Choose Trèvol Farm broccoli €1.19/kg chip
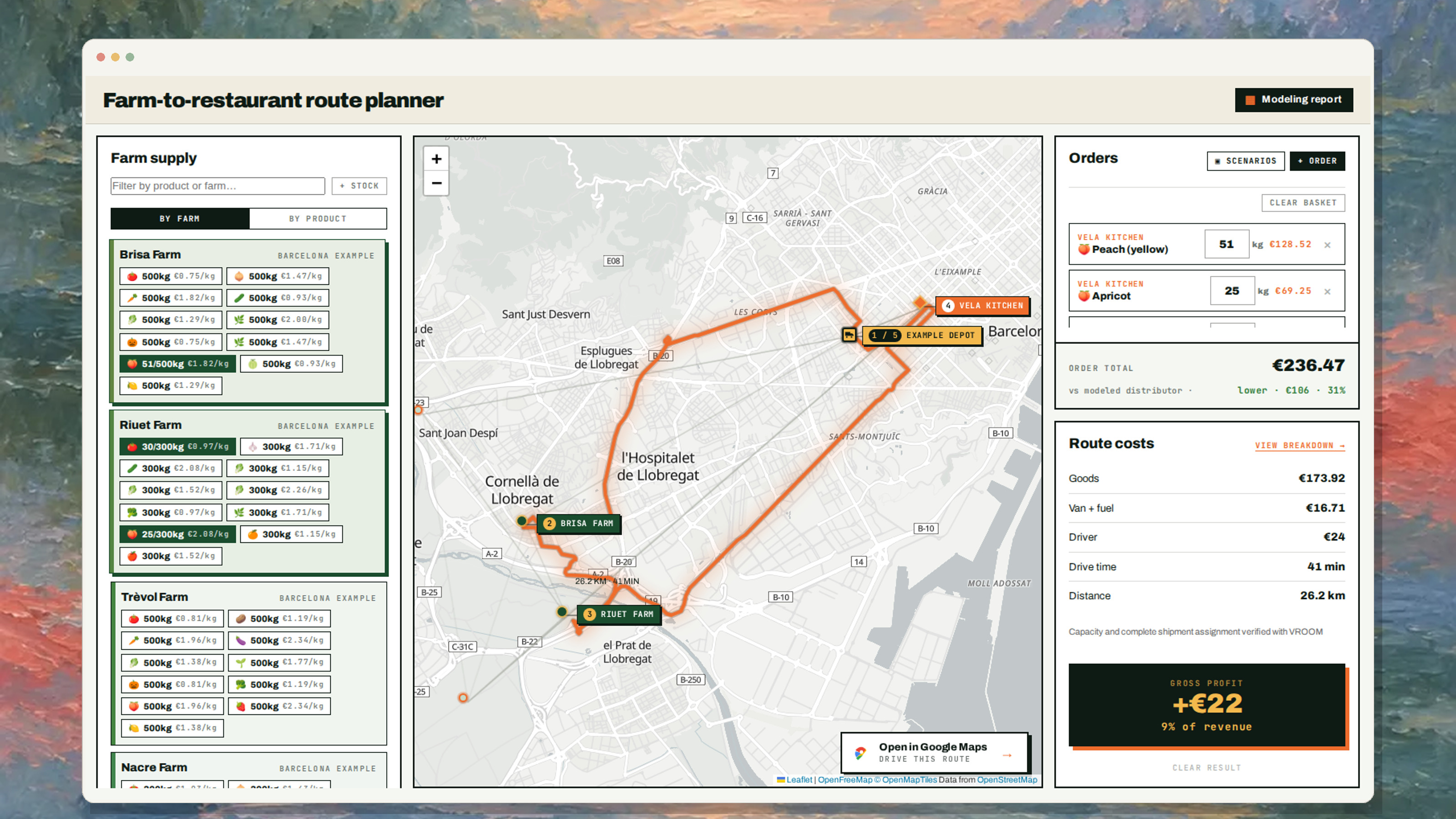 (279, 684)
